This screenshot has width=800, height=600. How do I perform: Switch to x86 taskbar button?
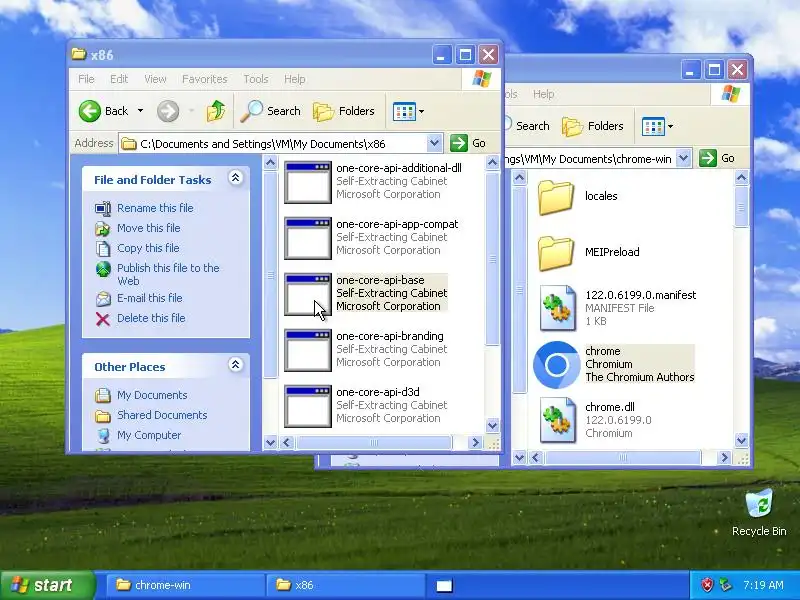345,585
